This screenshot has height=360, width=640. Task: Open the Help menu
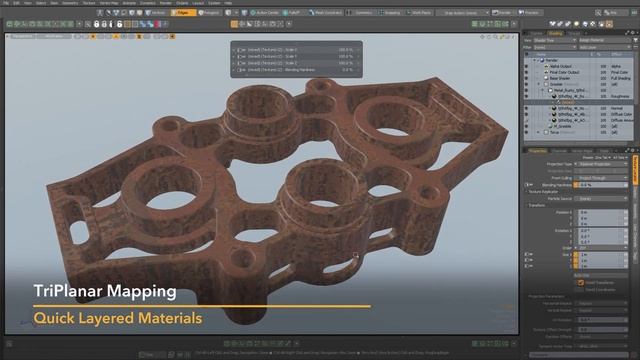click(x=228, y=3)
